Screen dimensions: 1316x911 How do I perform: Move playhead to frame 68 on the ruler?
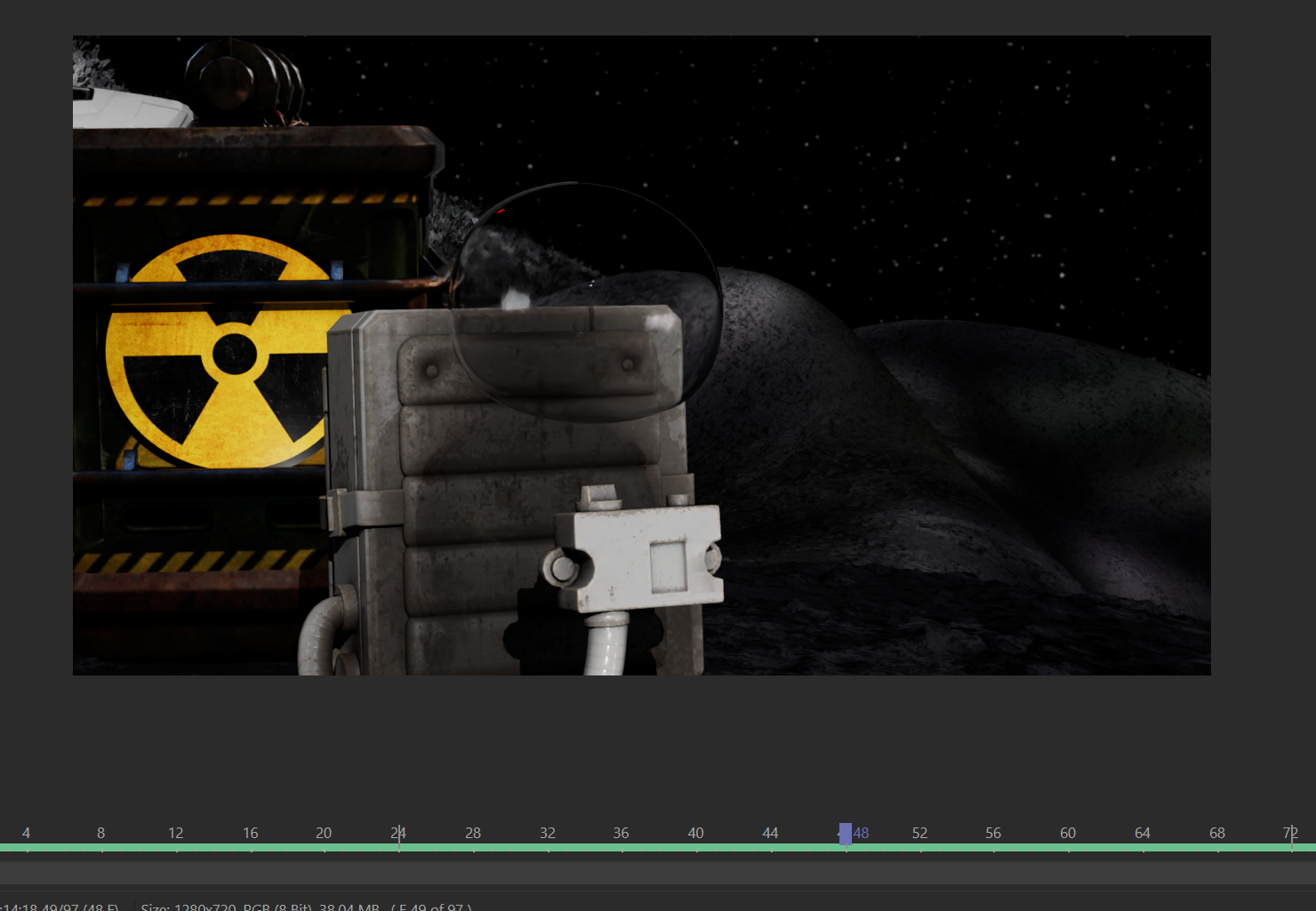click(1217, 833)
